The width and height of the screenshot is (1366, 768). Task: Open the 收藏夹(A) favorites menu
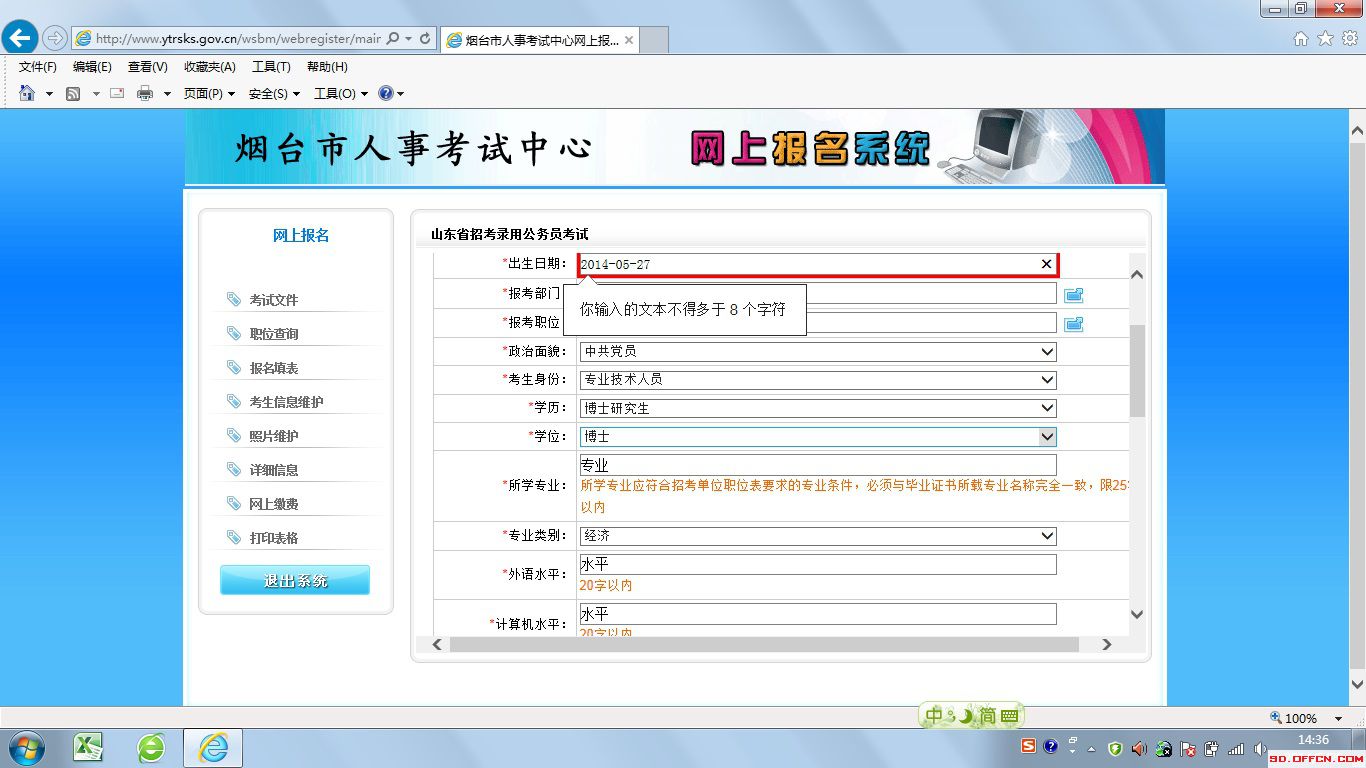coord(209,67)
